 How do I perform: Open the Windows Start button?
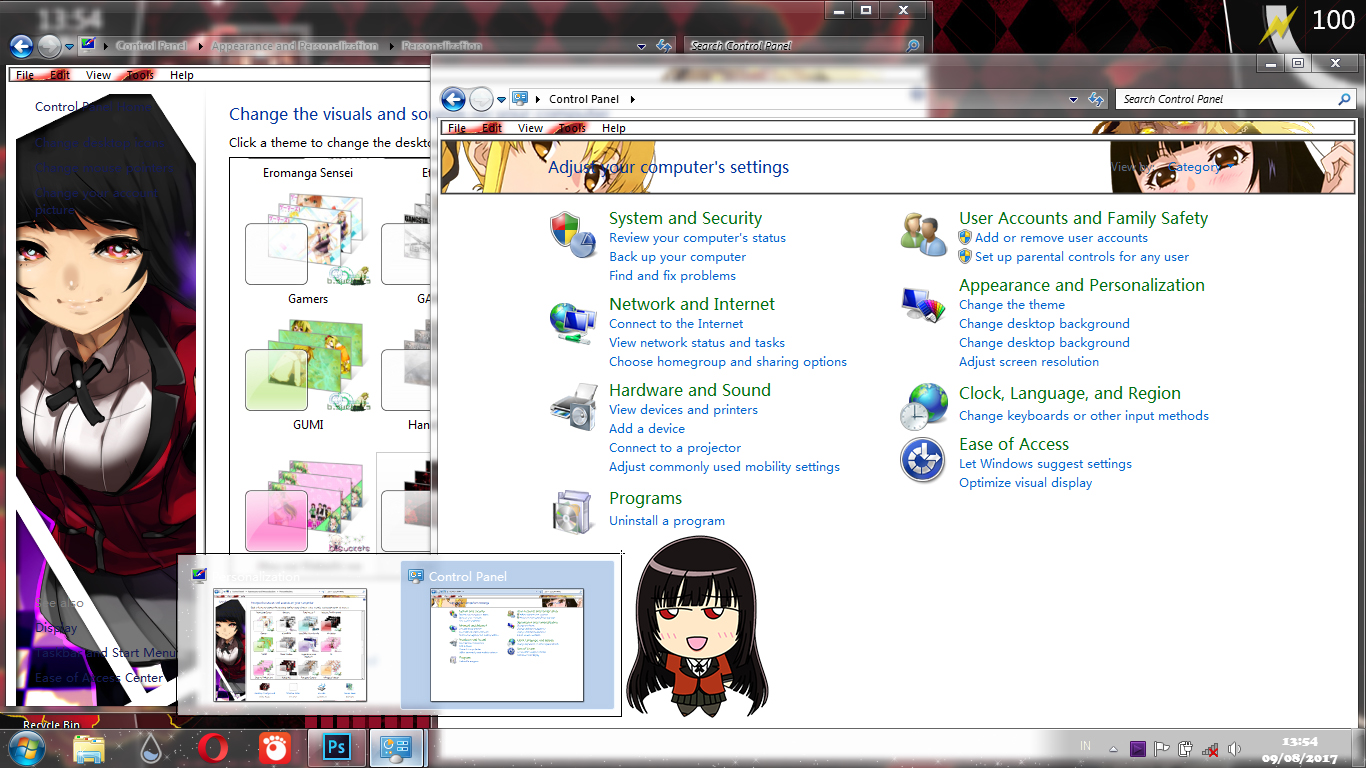[26, 749]
